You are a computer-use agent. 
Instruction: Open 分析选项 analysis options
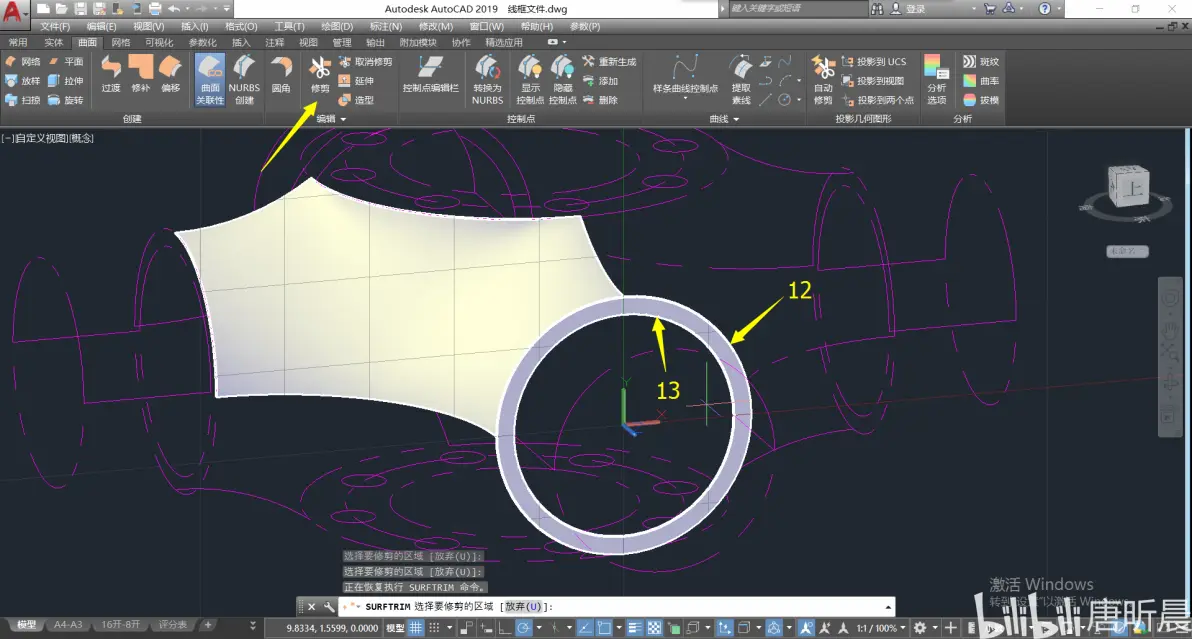click(x=937, y=79)
